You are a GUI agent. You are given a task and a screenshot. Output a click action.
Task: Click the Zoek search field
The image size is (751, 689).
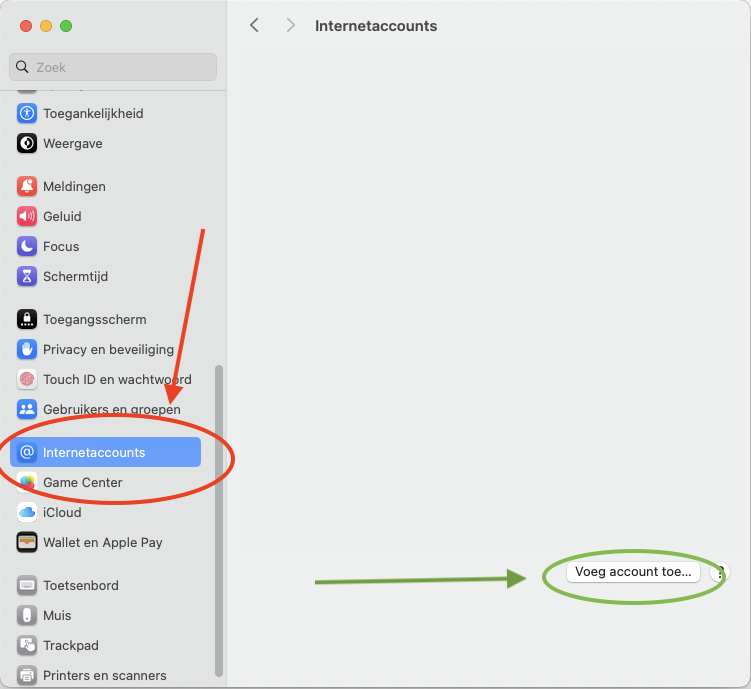coord(113,67)
